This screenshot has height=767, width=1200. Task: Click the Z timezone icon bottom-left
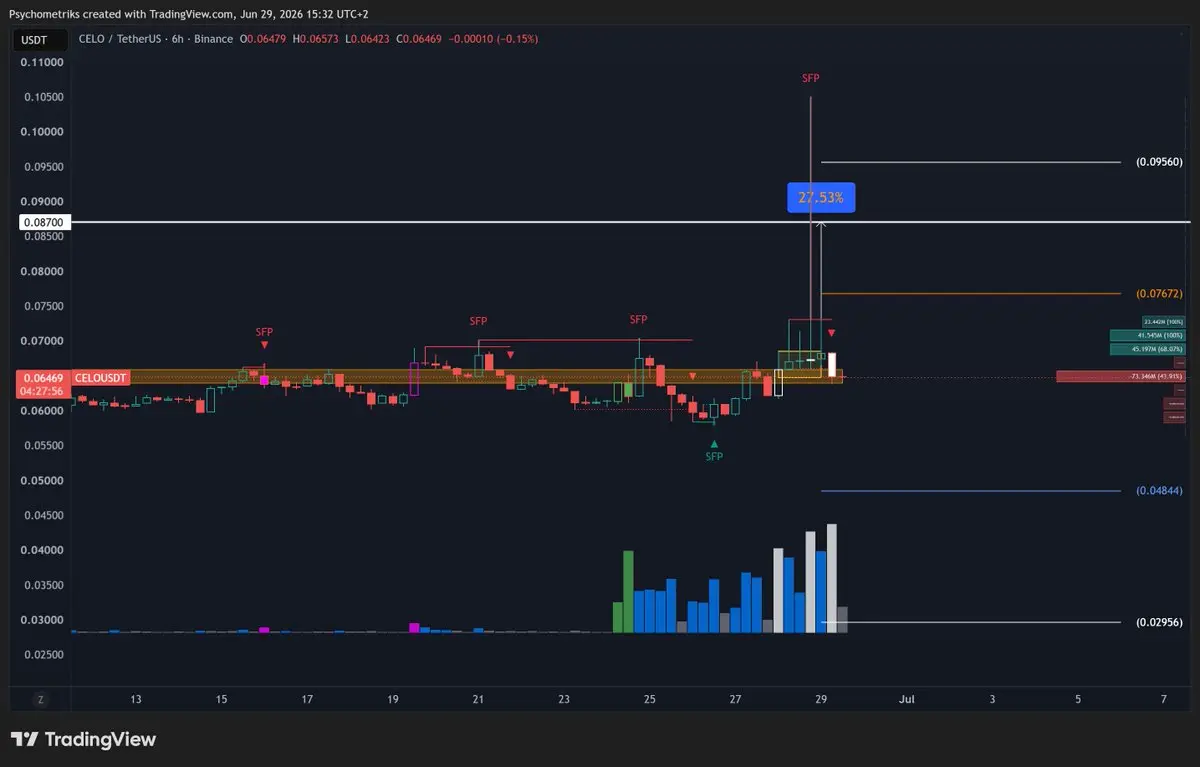tap(40, 700)
